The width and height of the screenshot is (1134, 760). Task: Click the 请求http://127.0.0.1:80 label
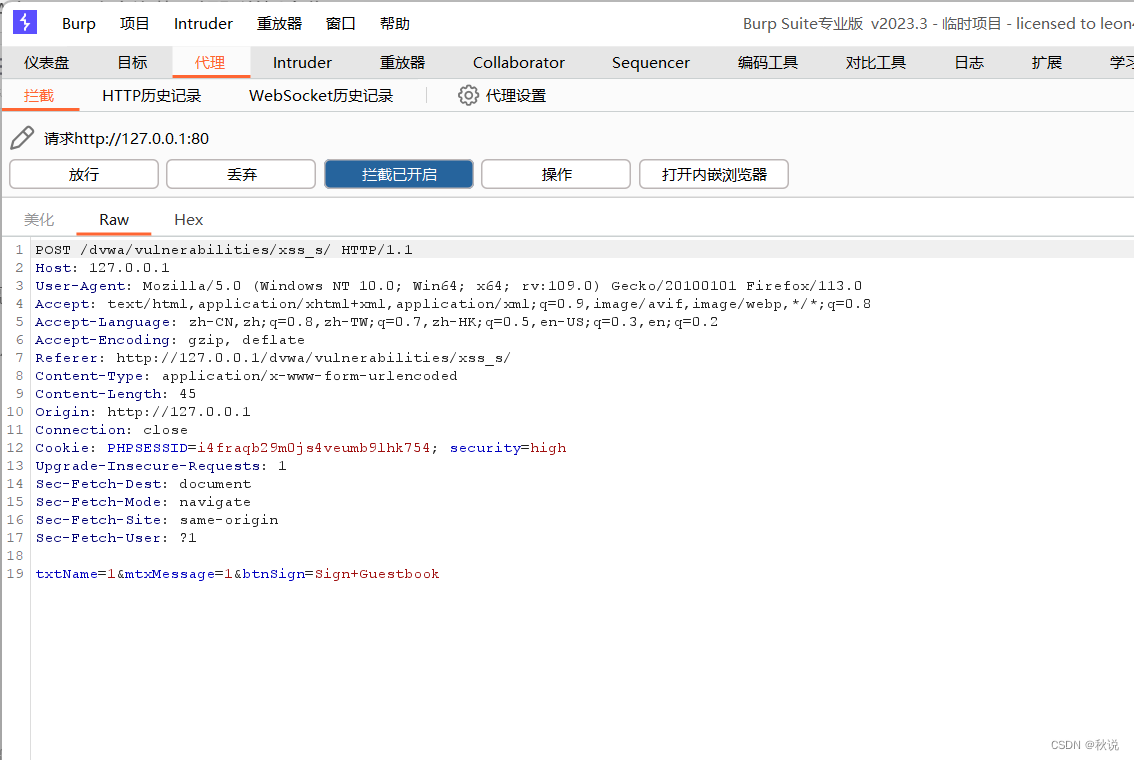click(127, 138)
